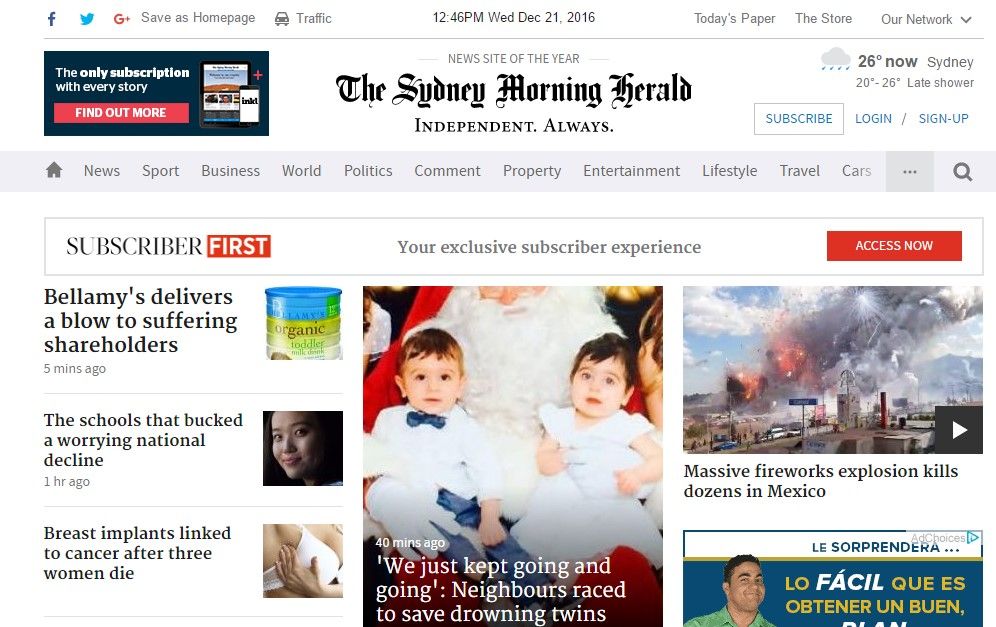Click the ACCESS NOW button
Image resolution: width=996 pixels, height=627 pixels.
click(x=894, y=246)
